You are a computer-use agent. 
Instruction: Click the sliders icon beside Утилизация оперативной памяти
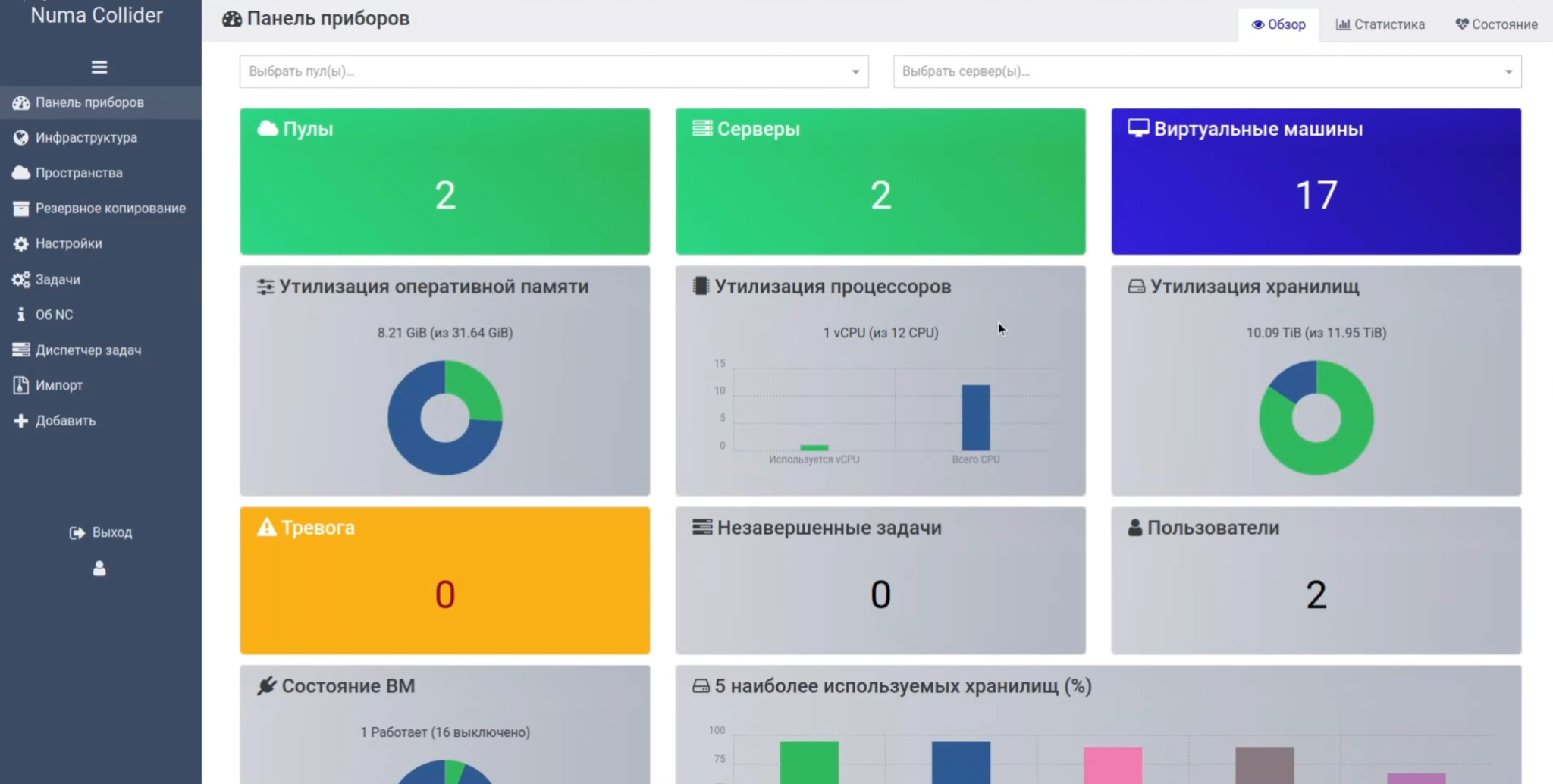pos(265,287)
